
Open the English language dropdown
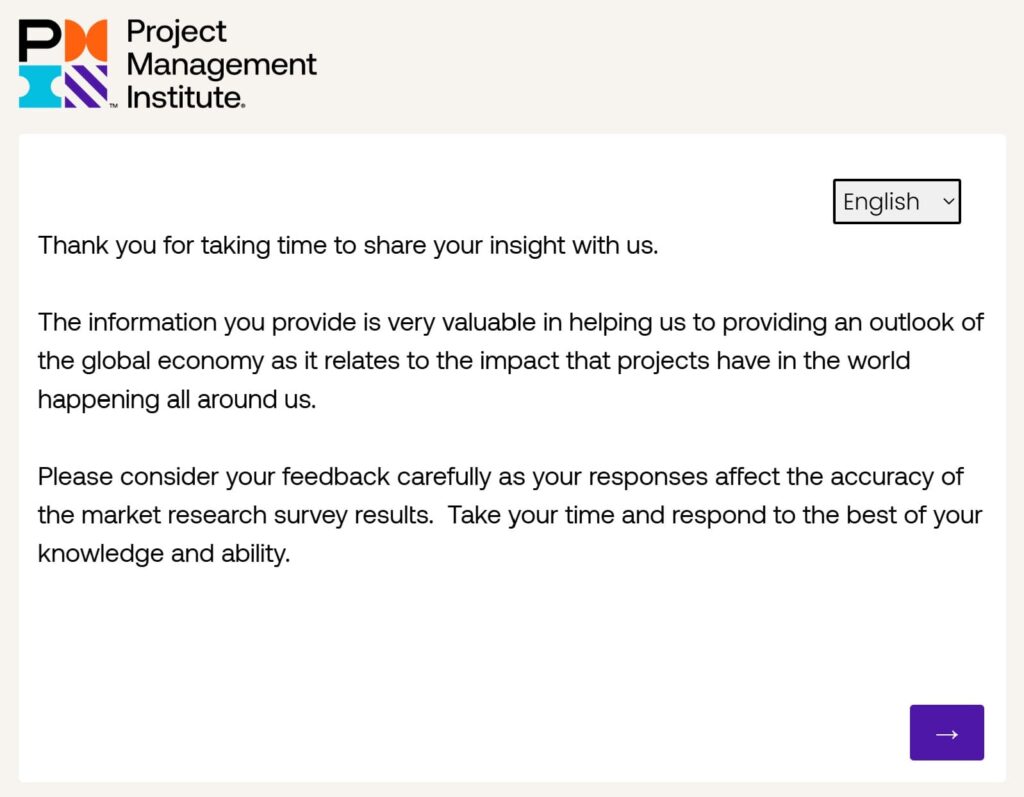click(x=896, y=202)
